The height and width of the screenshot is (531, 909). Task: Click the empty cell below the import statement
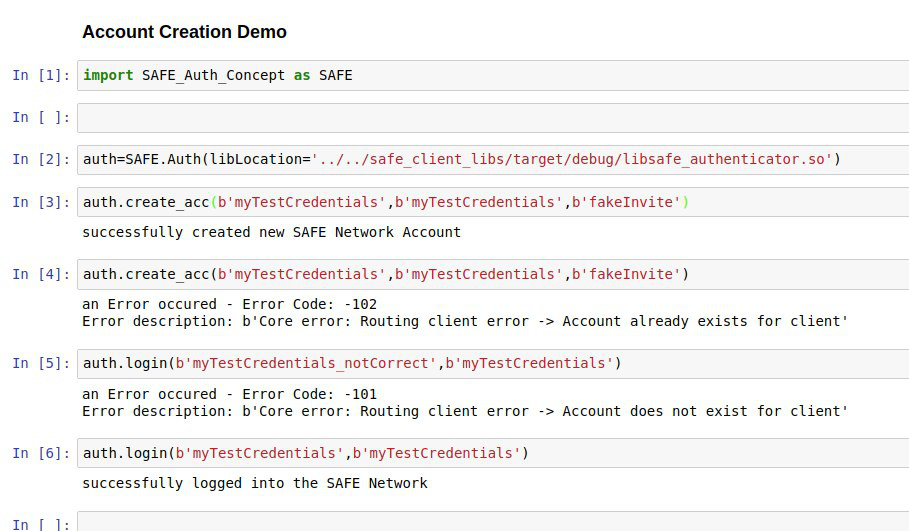[490, 117]
